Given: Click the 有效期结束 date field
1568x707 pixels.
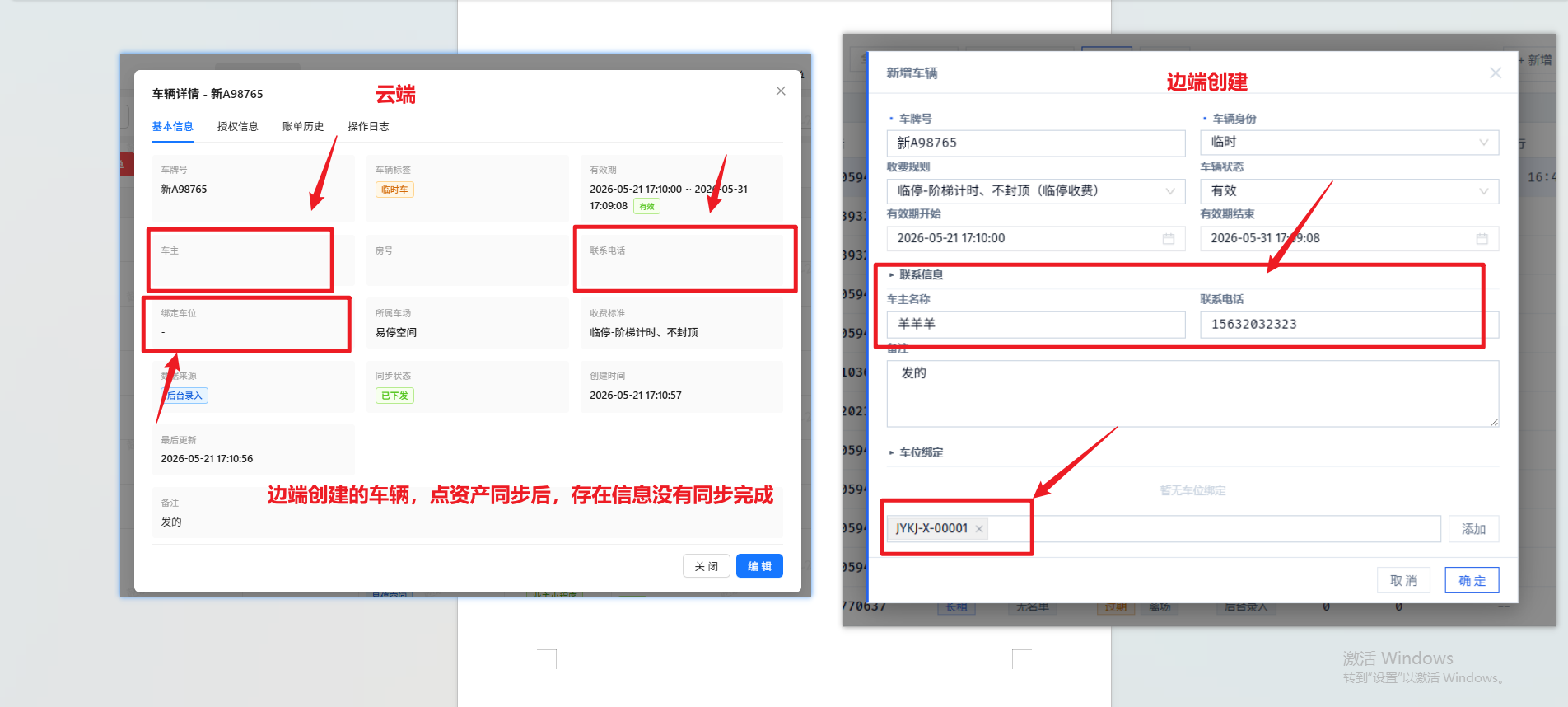Looking at the screenshot, I should (1349, 238).
